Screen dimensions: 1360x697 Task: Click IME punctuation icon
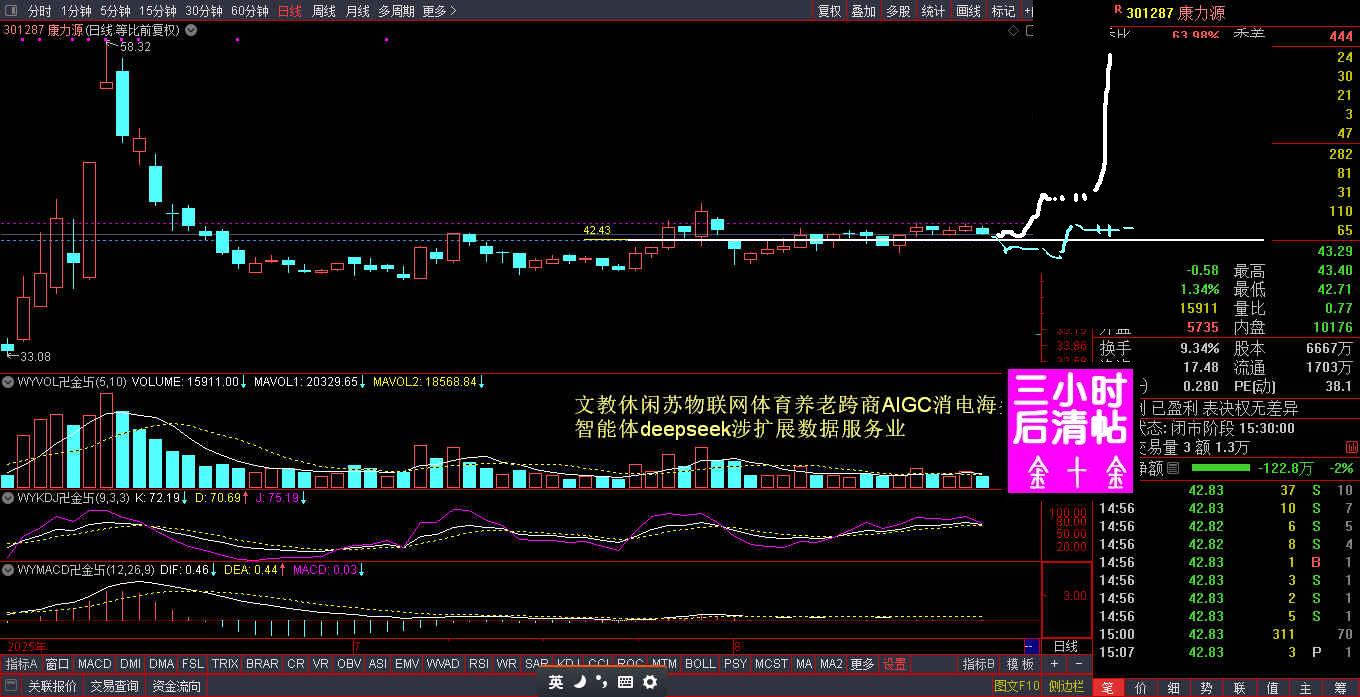(x=602, y=682)
